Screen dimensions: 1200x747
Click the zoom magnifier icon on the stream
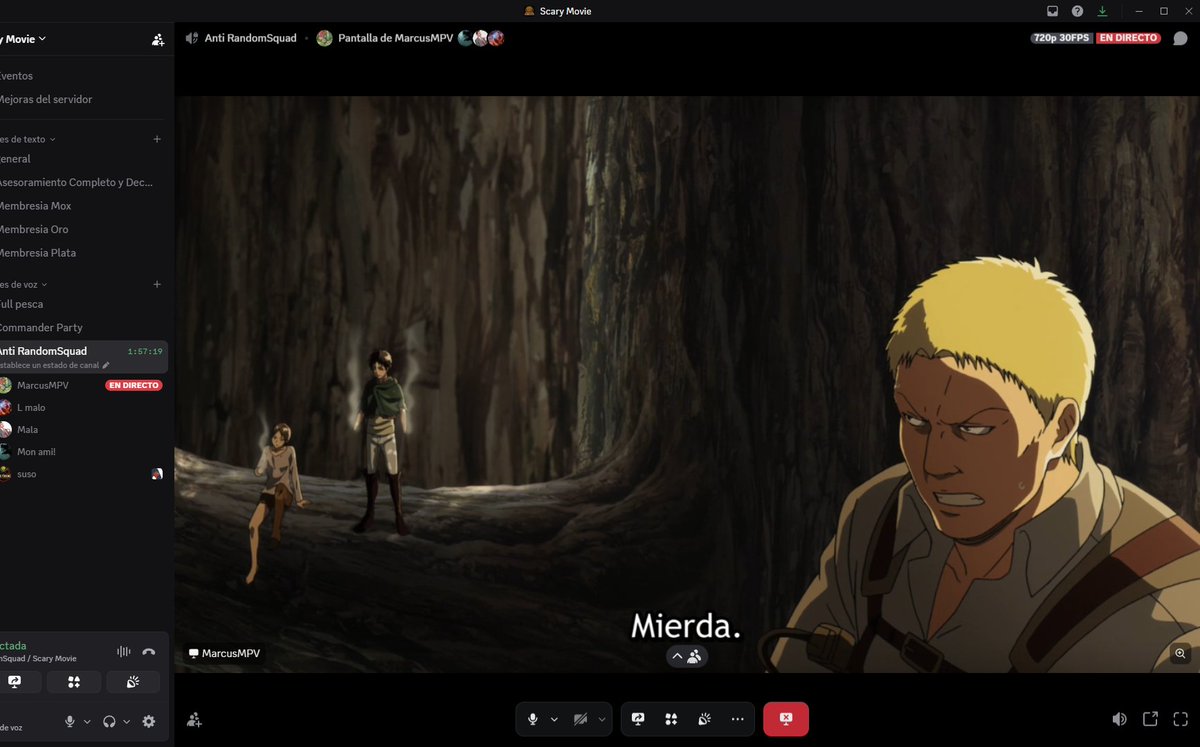pos(1180,653)
